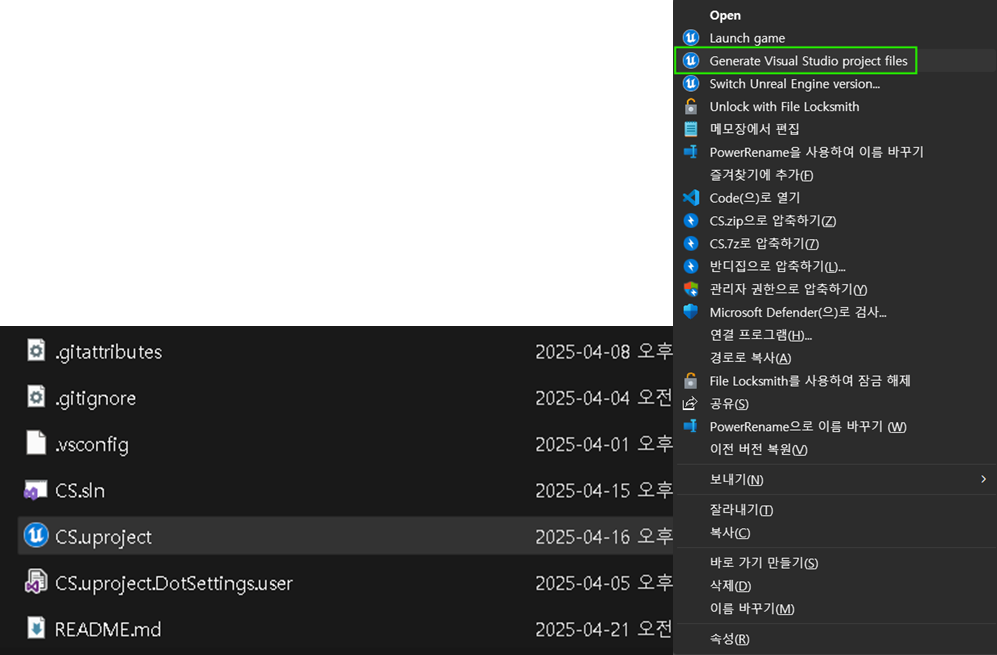Click Bandizip icon beside CS.7z로 압축하기
Viewport: 997px width, 655px height.
691,244
